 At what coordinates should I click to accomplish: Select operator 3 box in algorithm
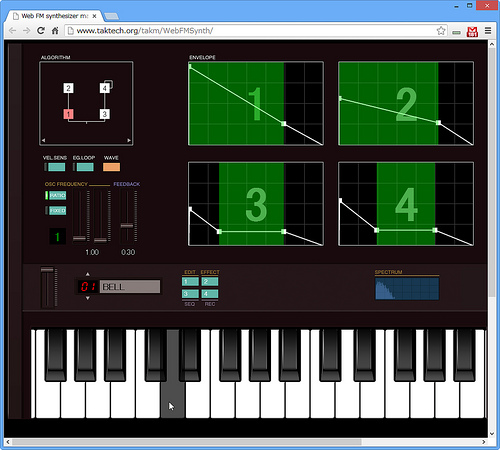click(x=105, y=114)
